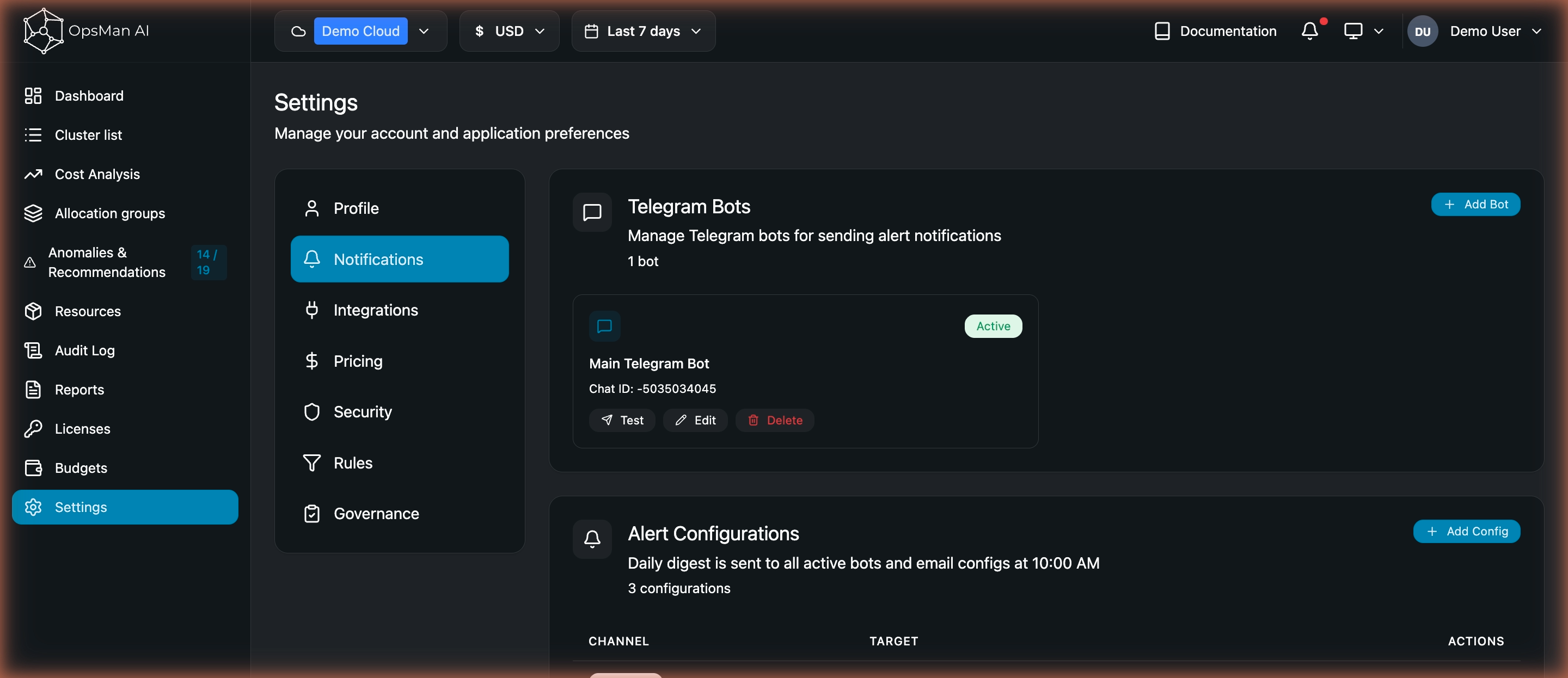Open the Dashboard grid icon

[33, 96]
